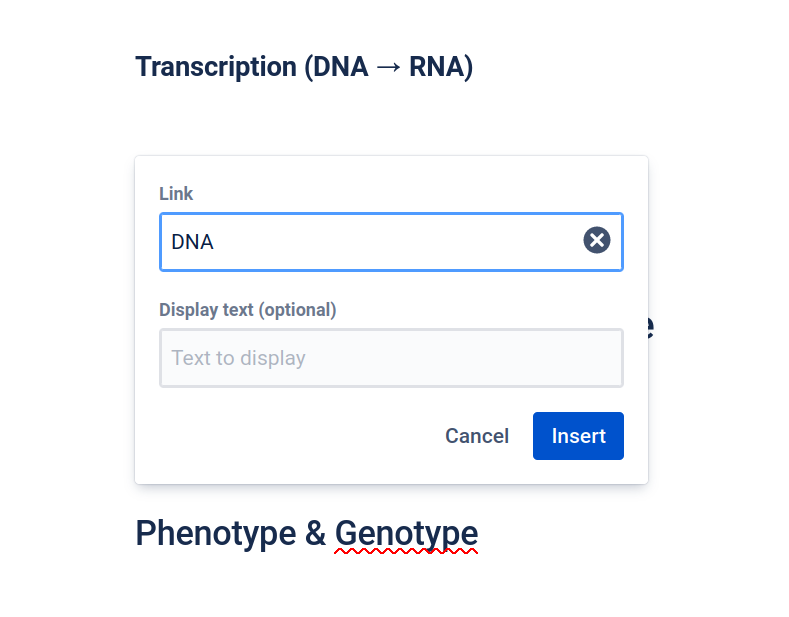This screenshot has width=789, height=617.
Task: Cancel the link dialog
Action: 477,436
